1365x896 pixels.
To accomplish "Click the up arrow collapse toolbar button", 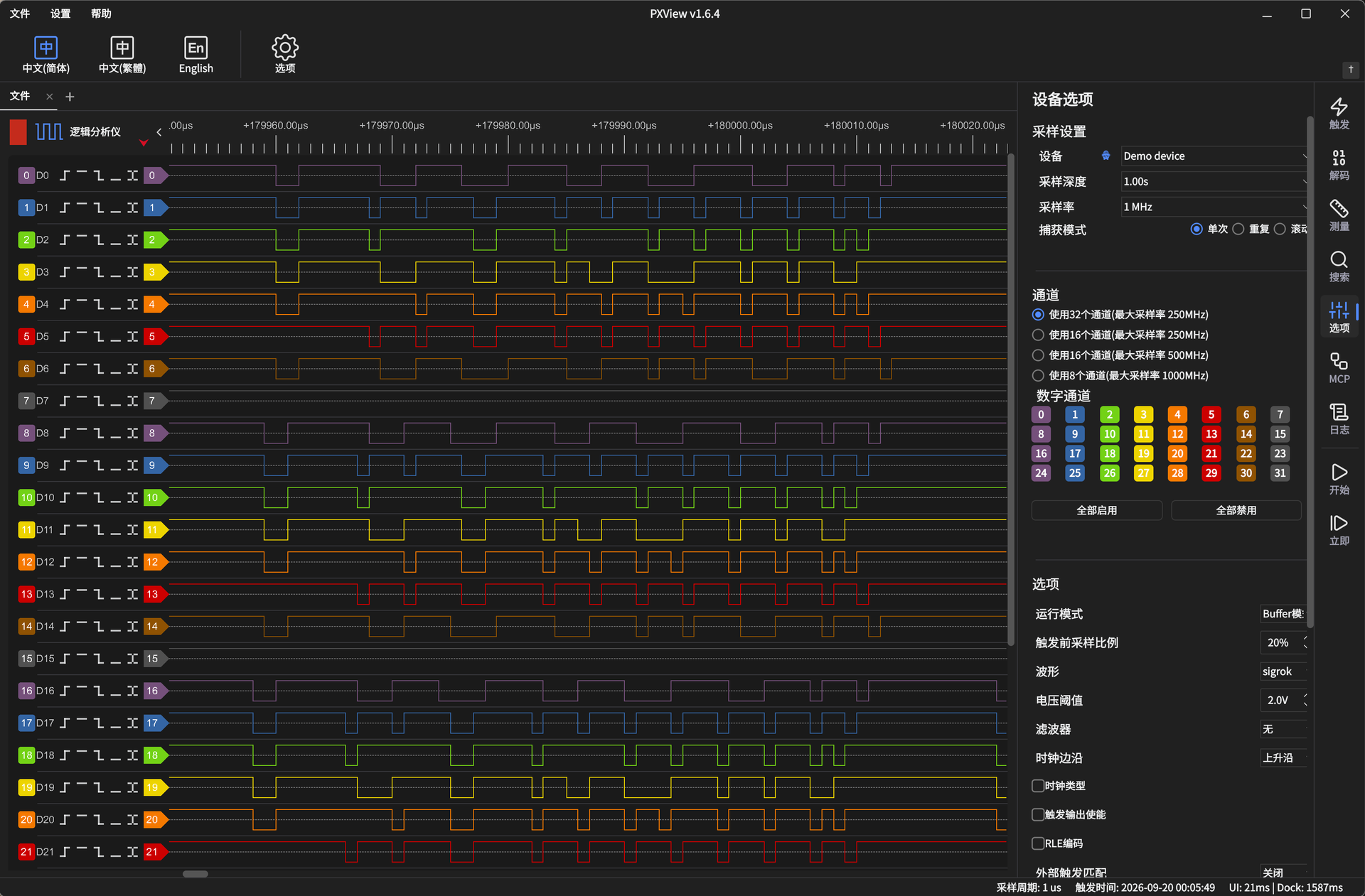I will 1351,70.
